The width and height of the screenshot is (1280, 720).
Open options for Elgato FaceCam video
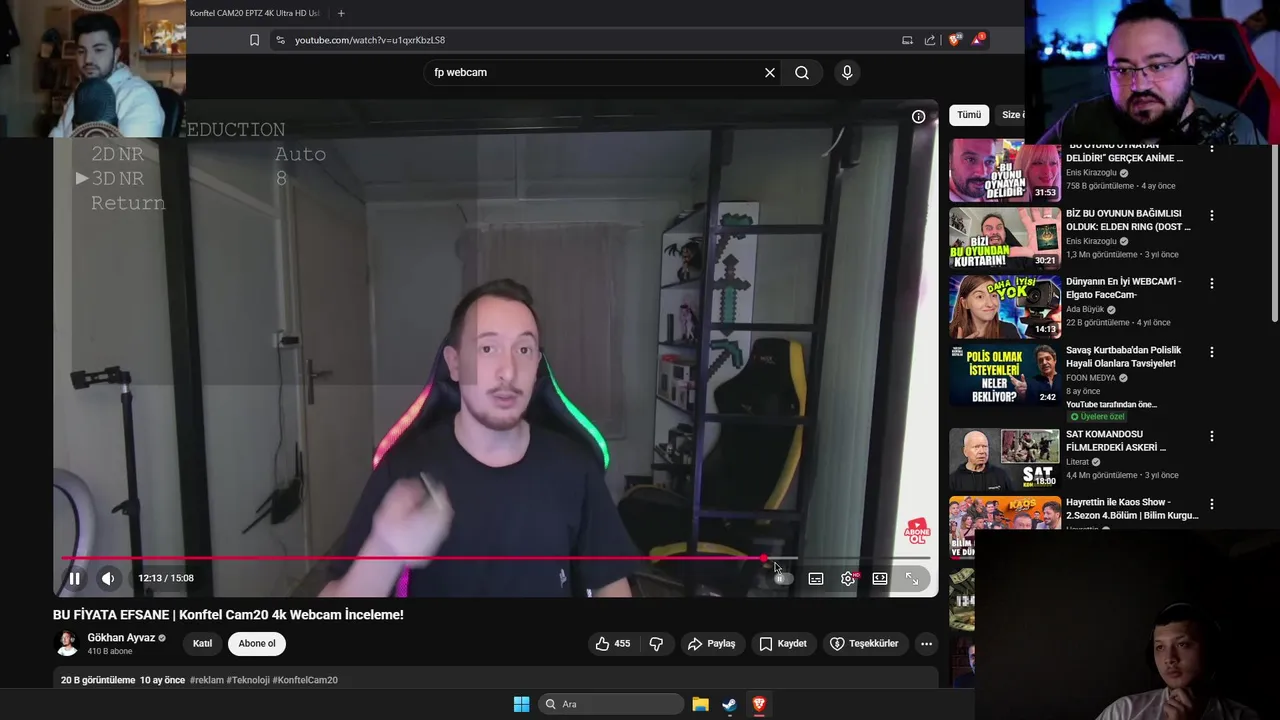click(x=1212, y=284)
